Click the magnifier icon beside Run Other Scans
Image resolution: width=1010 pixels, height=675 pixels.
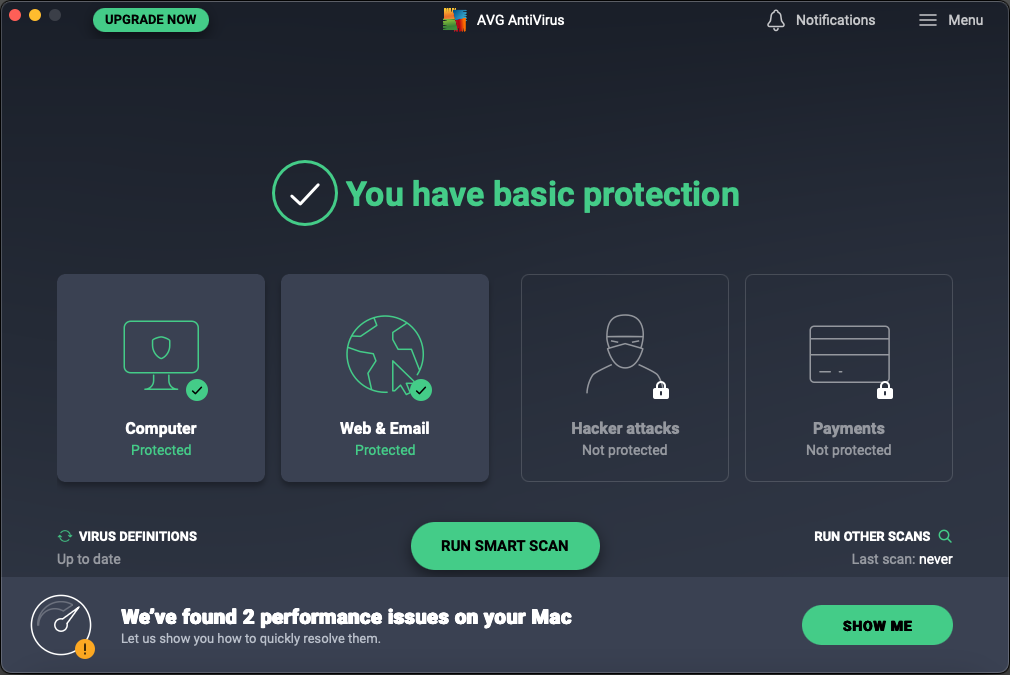tap(945, 536)
